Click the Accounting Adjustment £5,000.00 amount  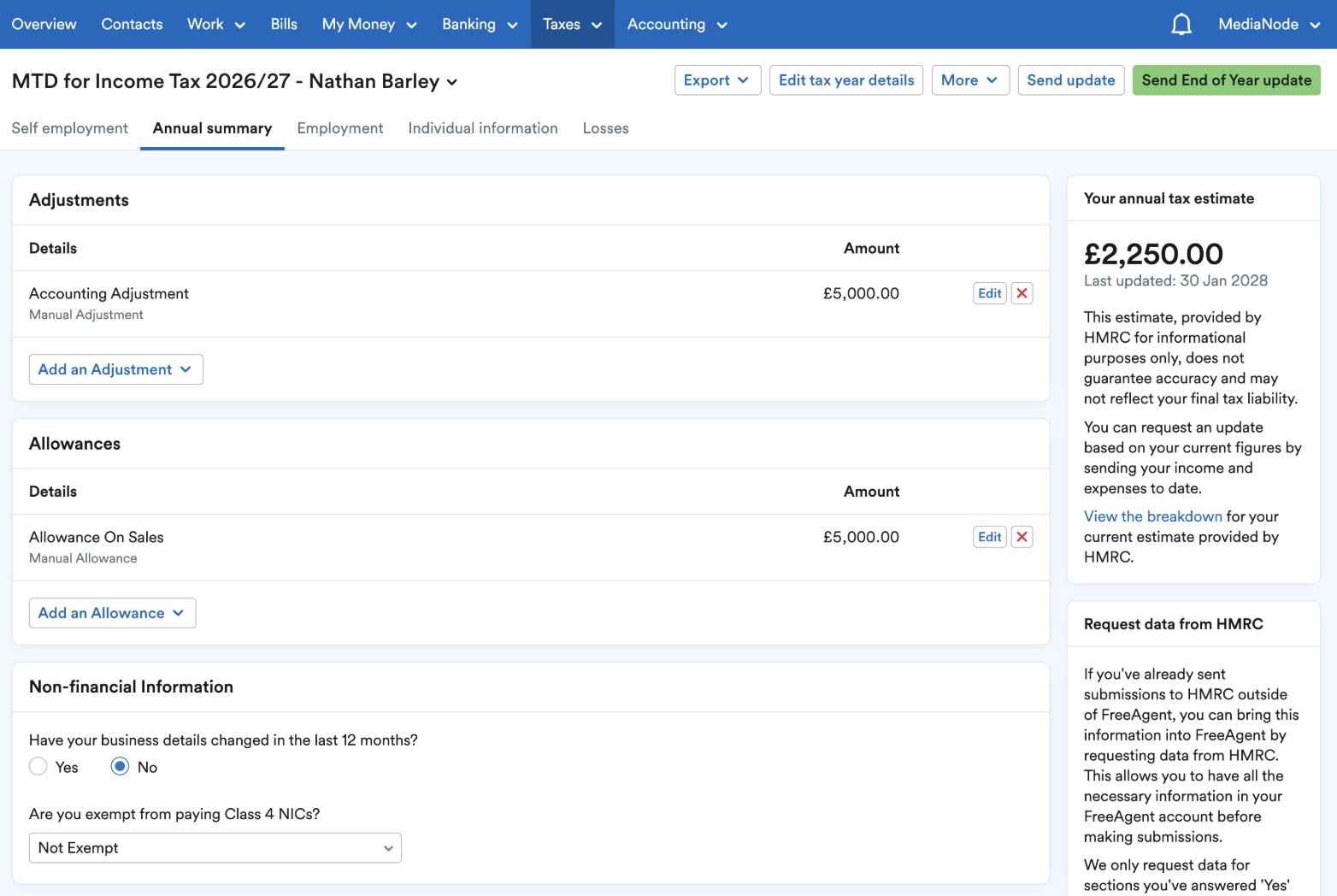pyautogui.click(x=861, y=293)
